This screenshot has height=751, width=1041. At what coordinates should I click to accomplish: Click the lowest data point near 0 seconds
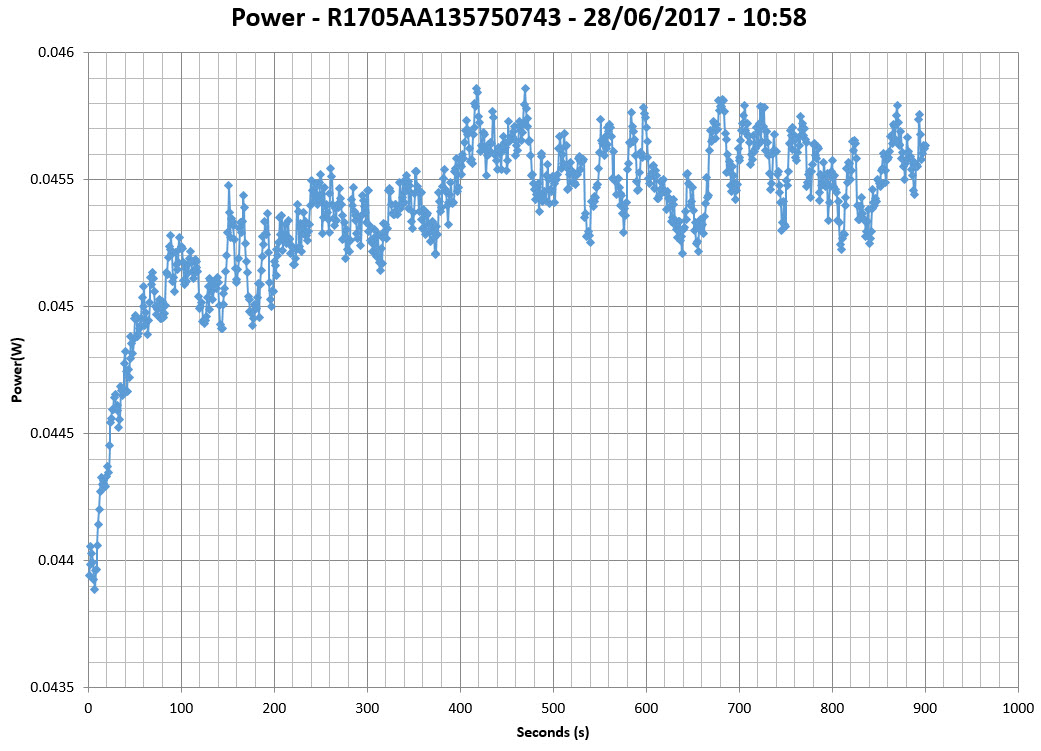(x=94, y=589)
